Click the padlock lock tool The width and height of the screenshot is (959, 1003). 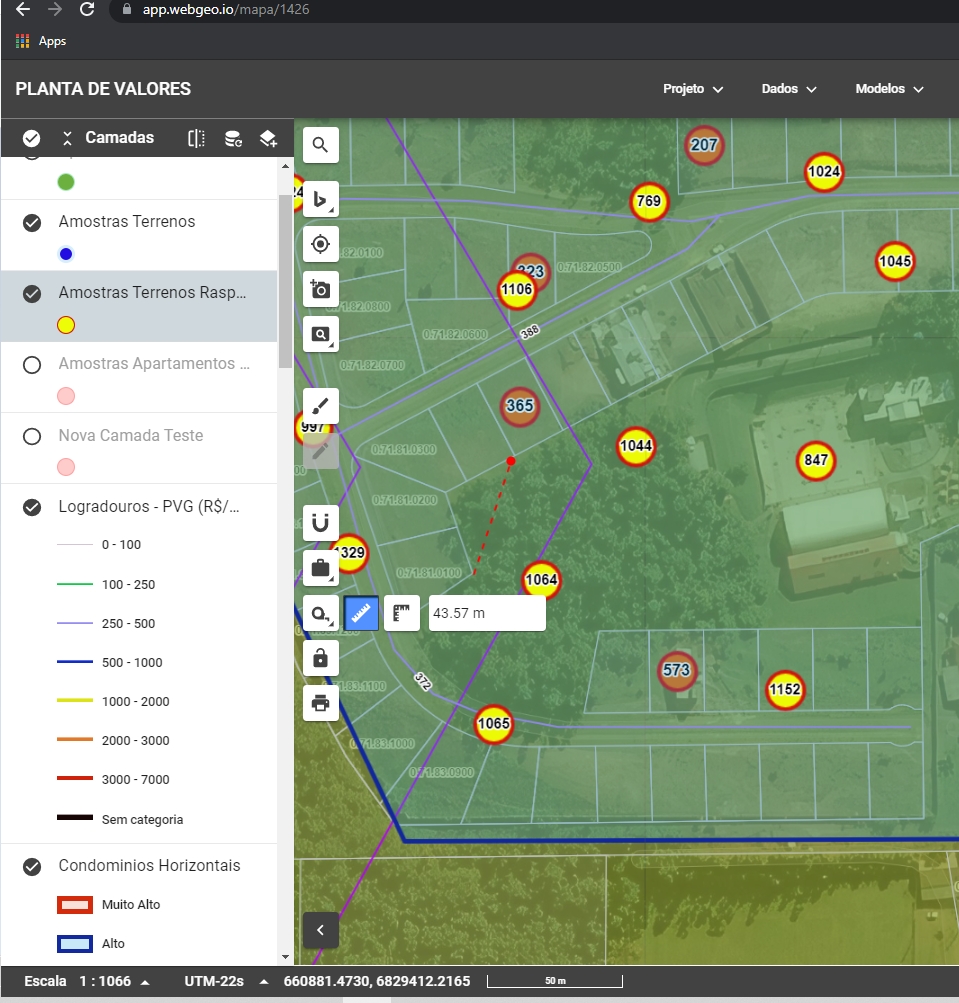pyautogui.click(x=320, y=658)
